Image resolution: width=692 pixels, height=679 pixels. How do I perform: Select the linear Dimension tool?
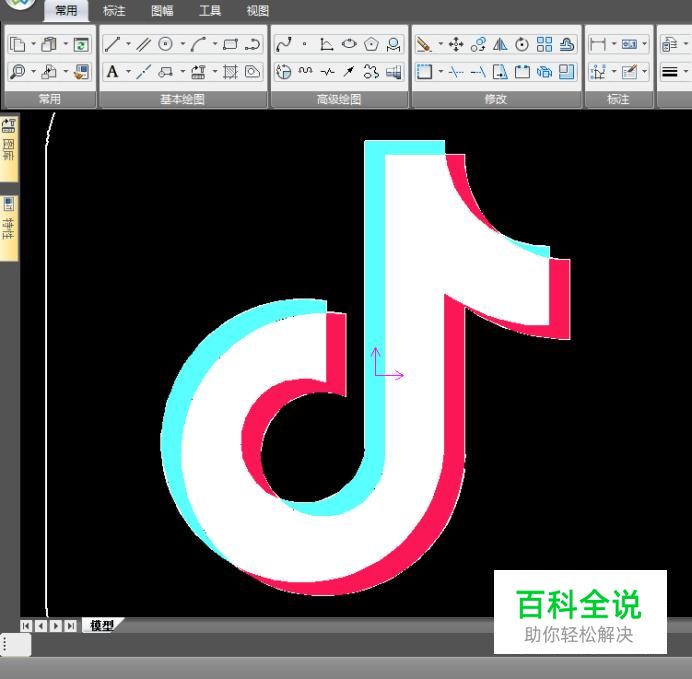[x=598, y=44]
